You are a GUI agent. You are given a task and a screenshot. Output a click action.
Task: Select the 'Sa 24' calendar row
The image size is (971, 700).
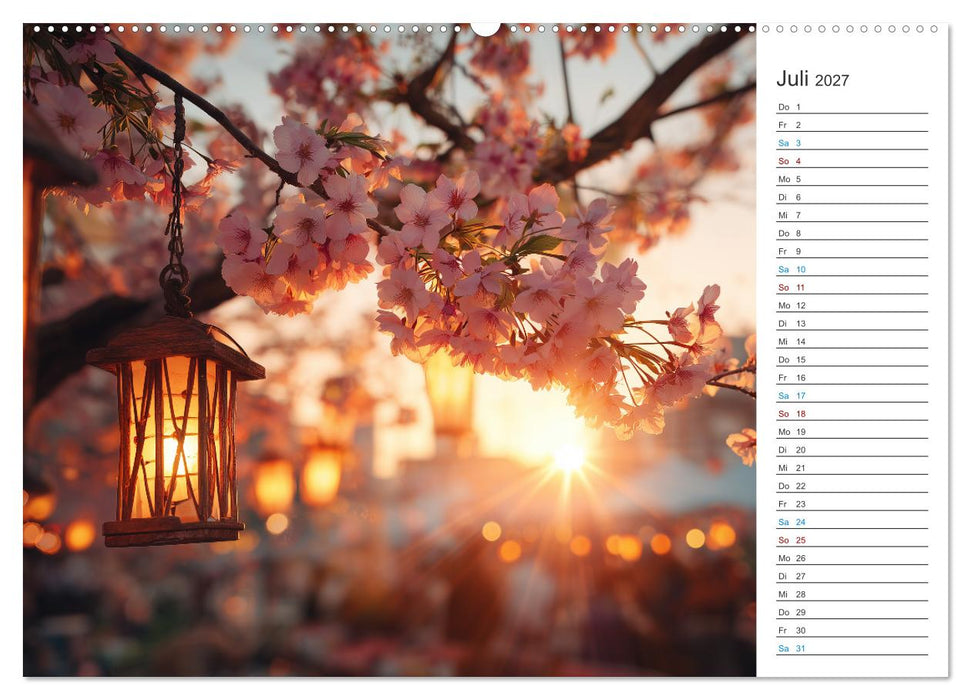[852, 522]
